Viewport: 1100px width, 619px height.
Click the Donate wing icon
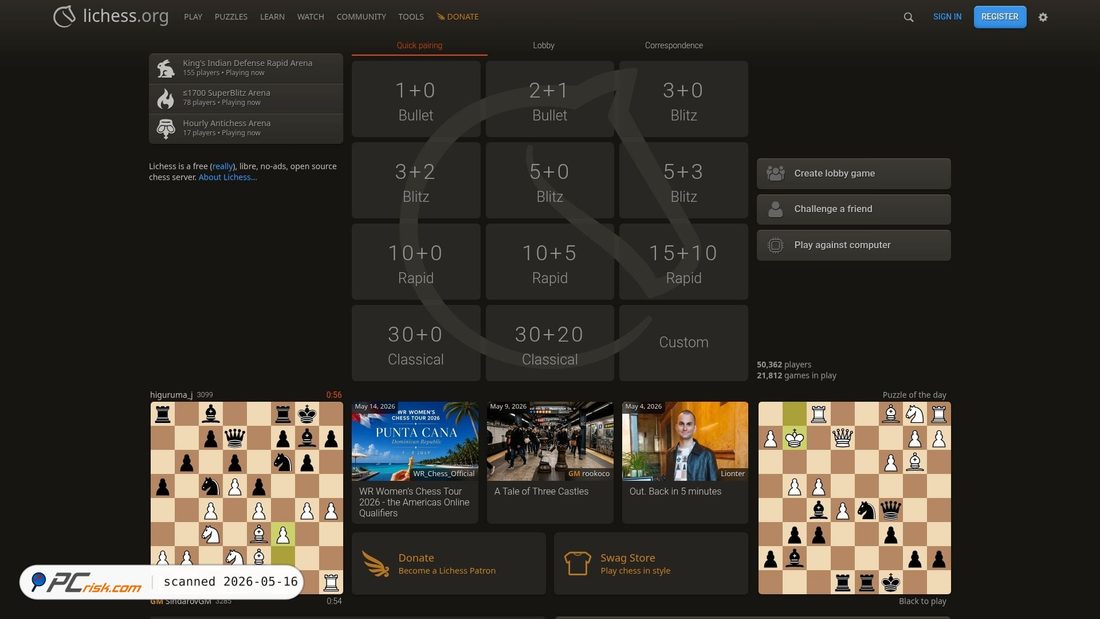375,564
